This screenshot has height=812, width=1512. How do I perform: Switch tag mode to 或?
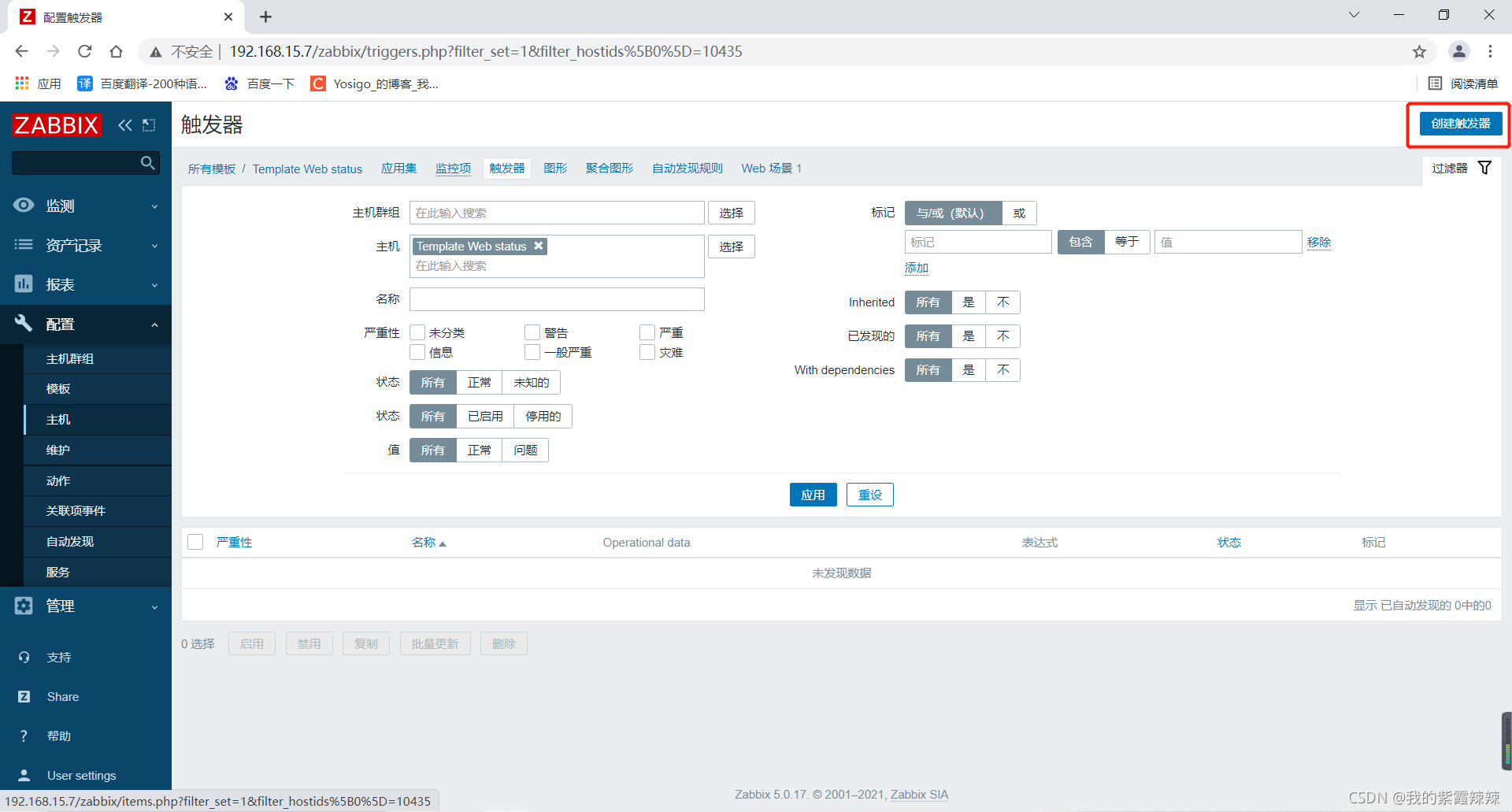click(x=1019, y=213)
